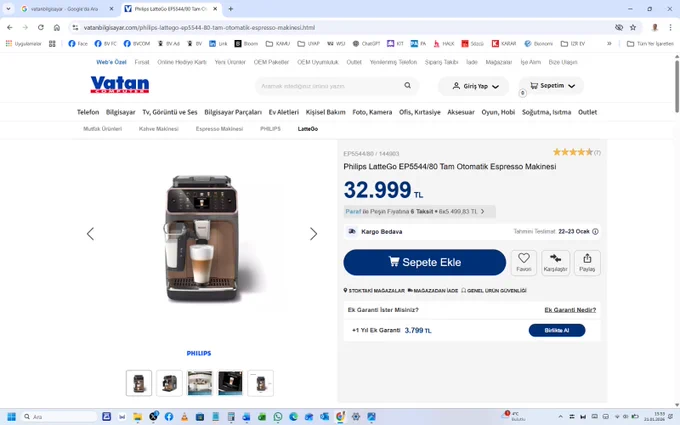Show more bookmarks with double chevron
The height and width of the screenshot is (425, 680).
pos(609,43)
